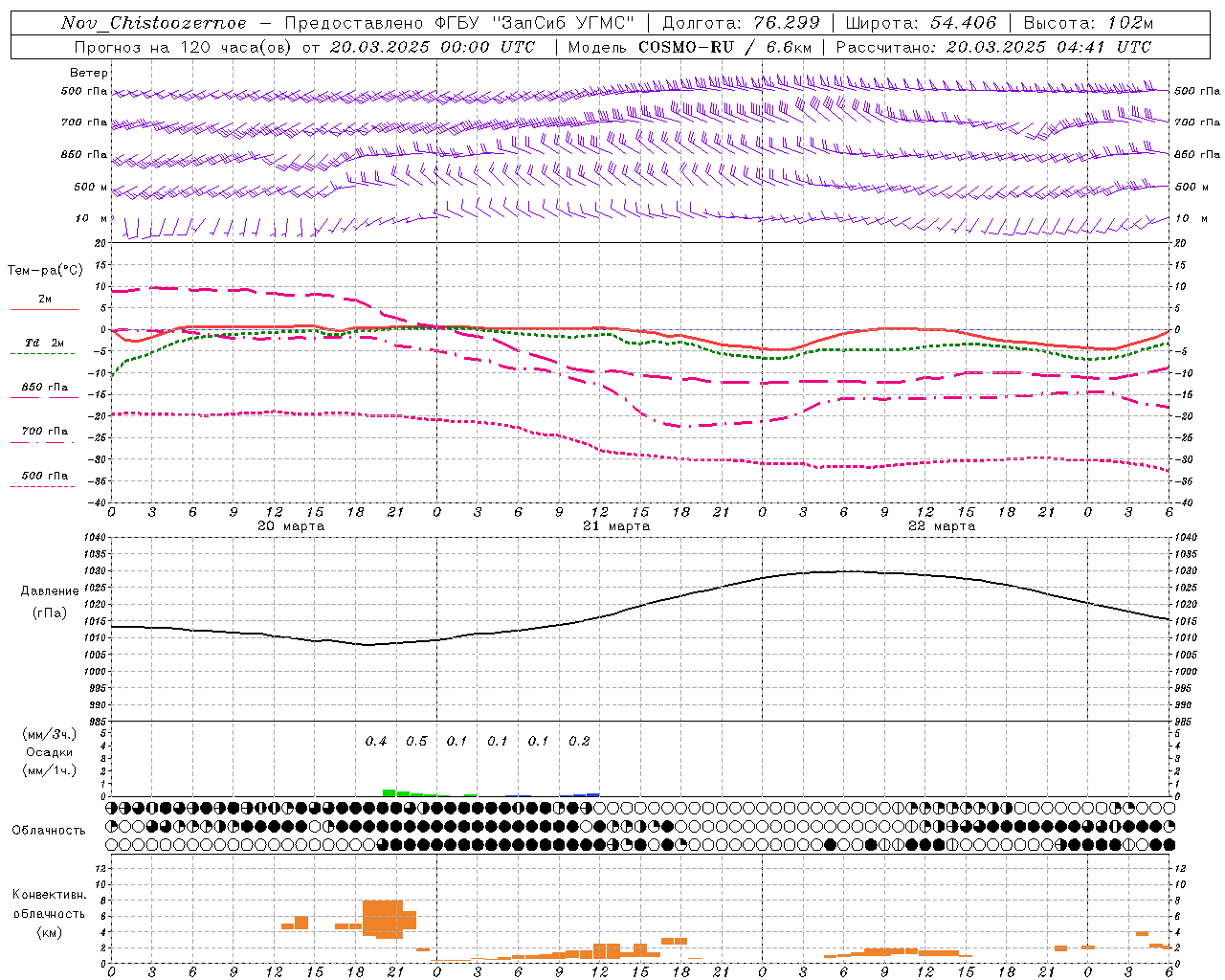The width and height of the screenshot is (1225, 980).
Task: Click the 0.2 precipitation amount value
Action: 579,741
